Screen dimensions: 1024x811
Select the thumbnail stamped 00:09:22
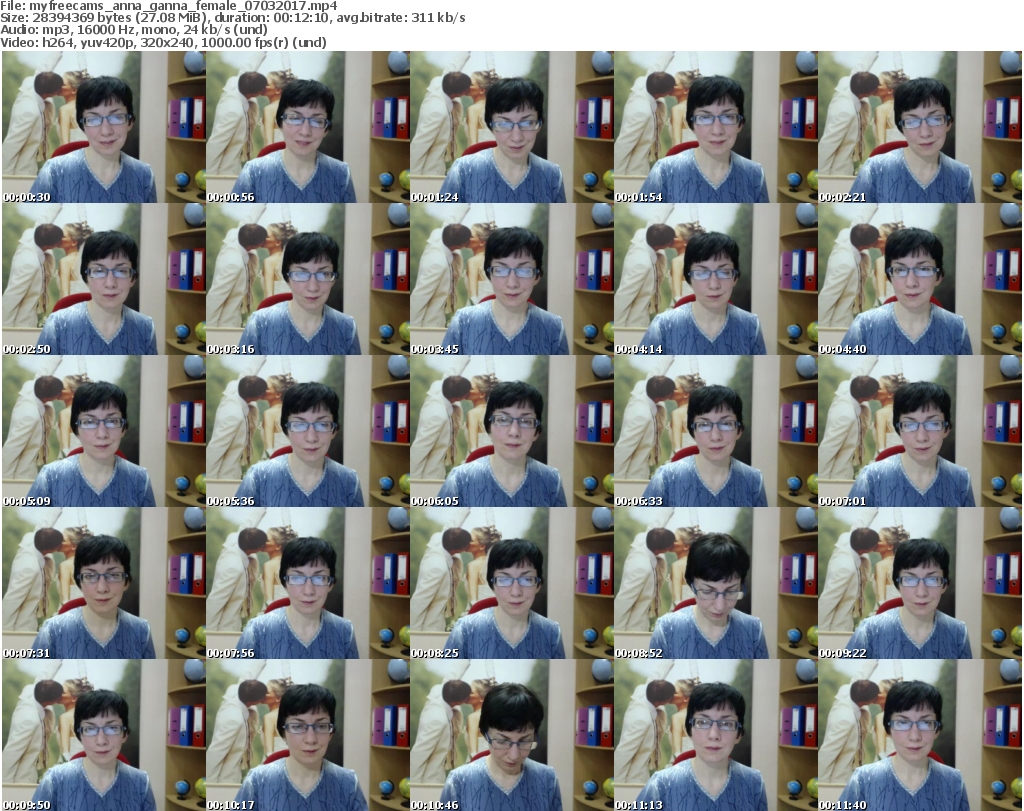920,583
